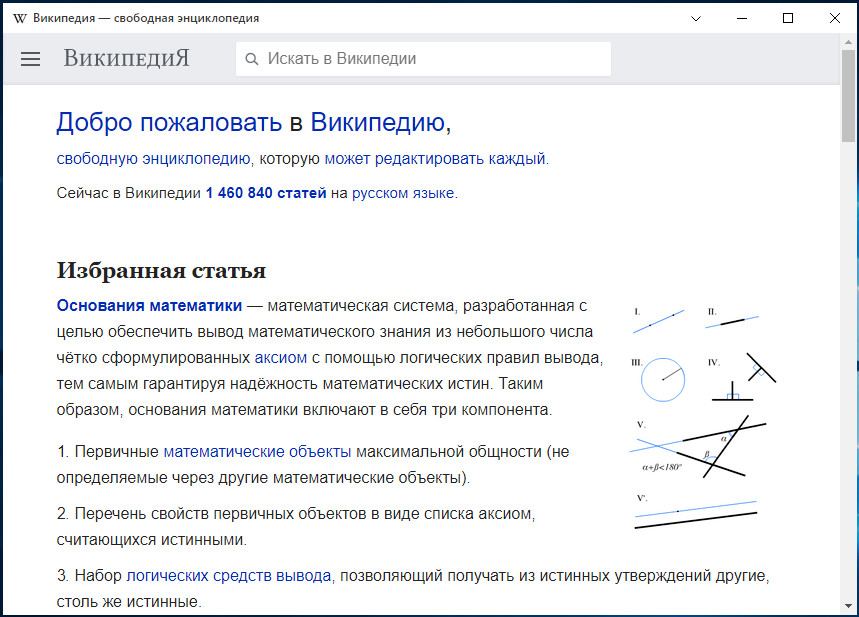Screen dimensions: 859x617
Task: Open the hamburger menu
Action: [x=30, y=59]
